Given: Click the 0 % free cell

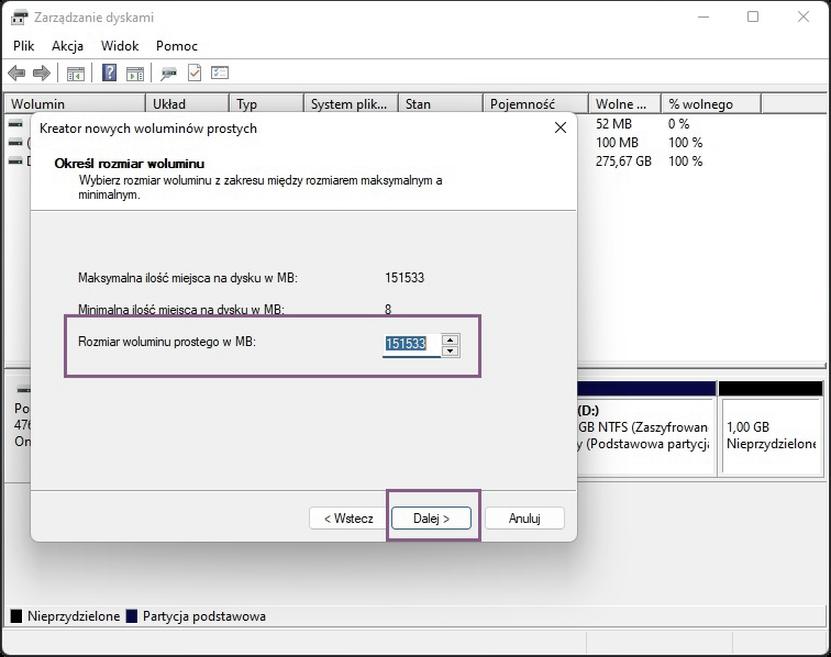Looking at the screenshot, I should click(x=679, y=124).
